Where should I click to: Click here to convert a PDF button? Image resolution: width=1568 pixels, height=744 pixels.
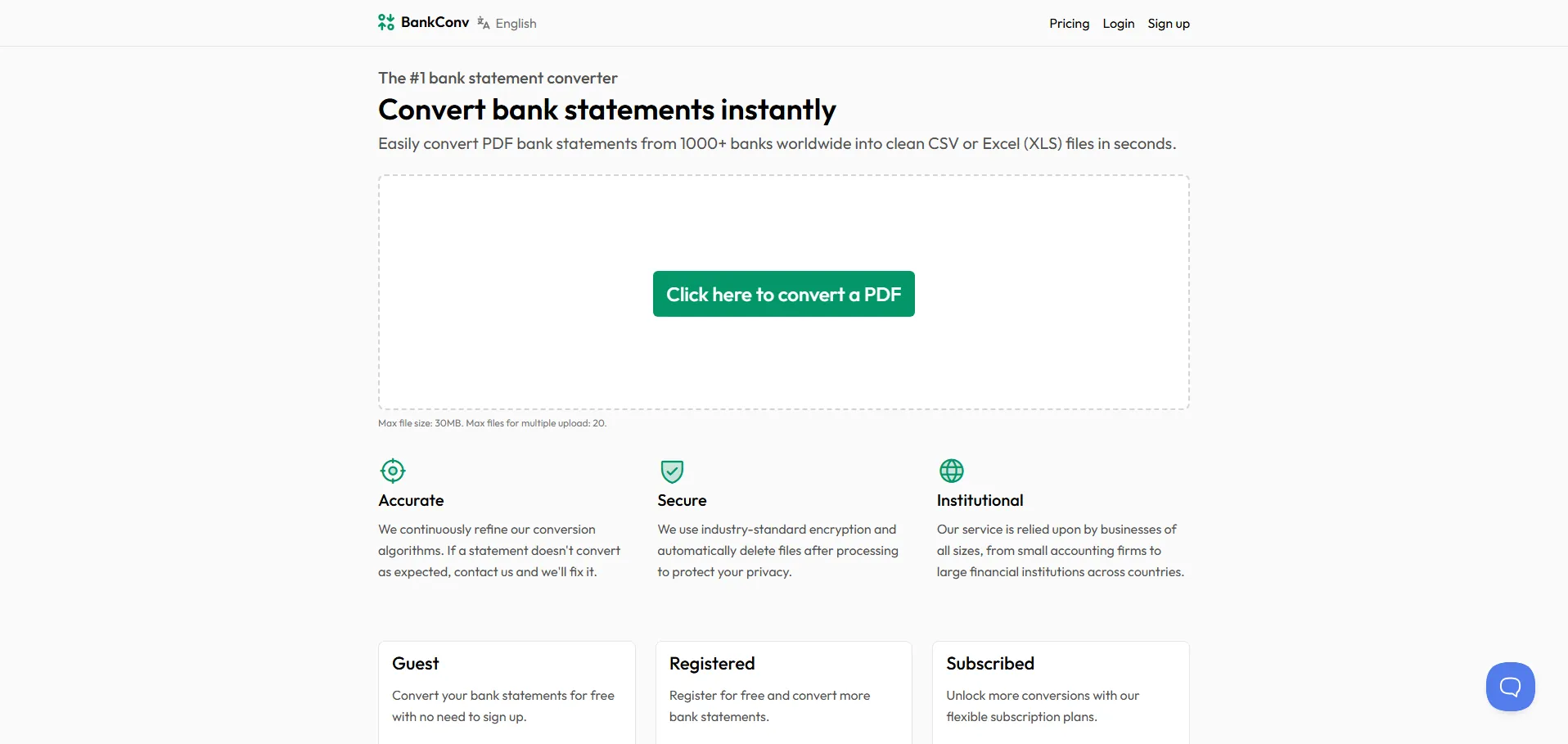pyautogui.click(x=783, y=294)
